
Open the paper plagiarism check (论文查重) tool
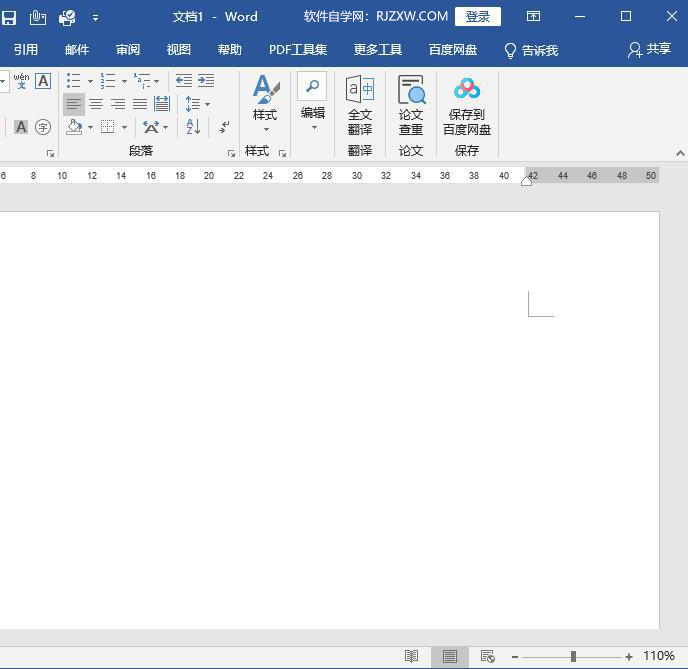[x=411, y=106]
